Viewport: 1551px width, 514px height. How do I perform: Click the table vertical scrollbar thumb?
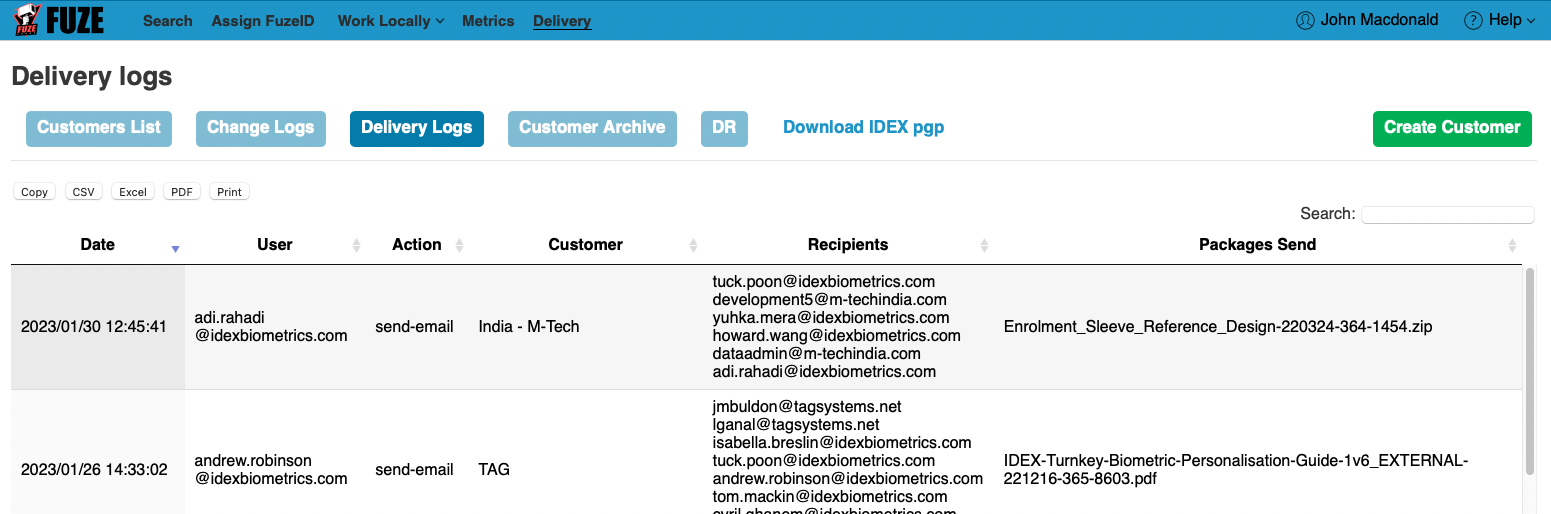pos(1529,370)
